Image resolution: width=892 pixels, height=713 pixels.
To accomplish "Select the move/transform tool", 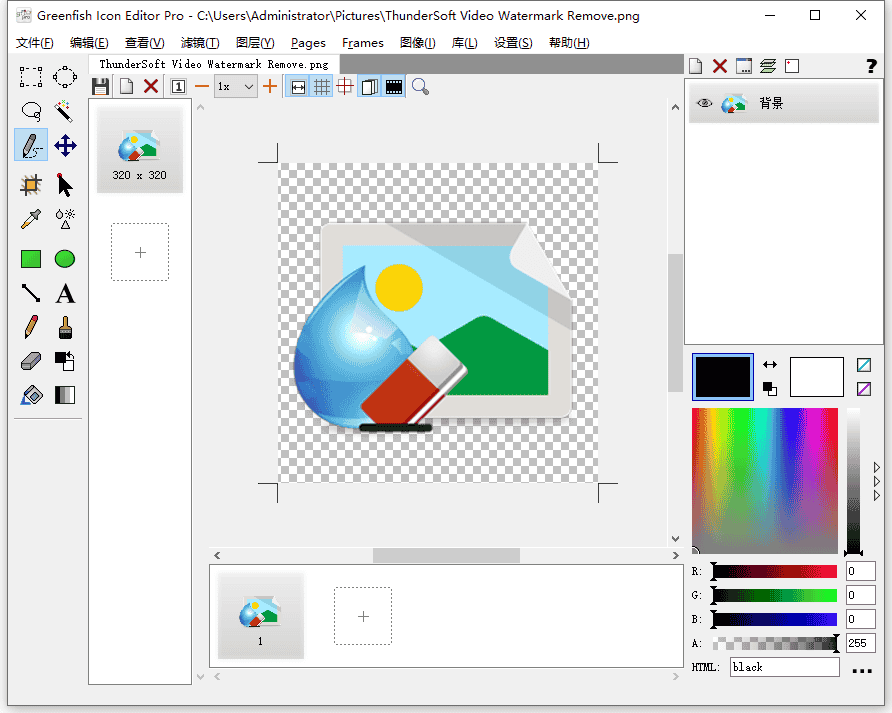I will (x=65, y=145).
